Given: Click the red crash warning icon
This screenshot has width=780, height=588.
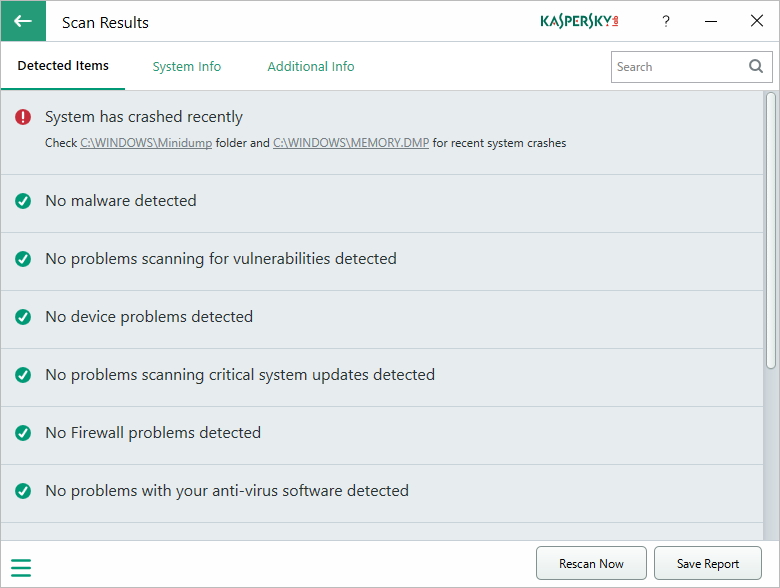Looking at the screenshot, I should tap(23, 117).
